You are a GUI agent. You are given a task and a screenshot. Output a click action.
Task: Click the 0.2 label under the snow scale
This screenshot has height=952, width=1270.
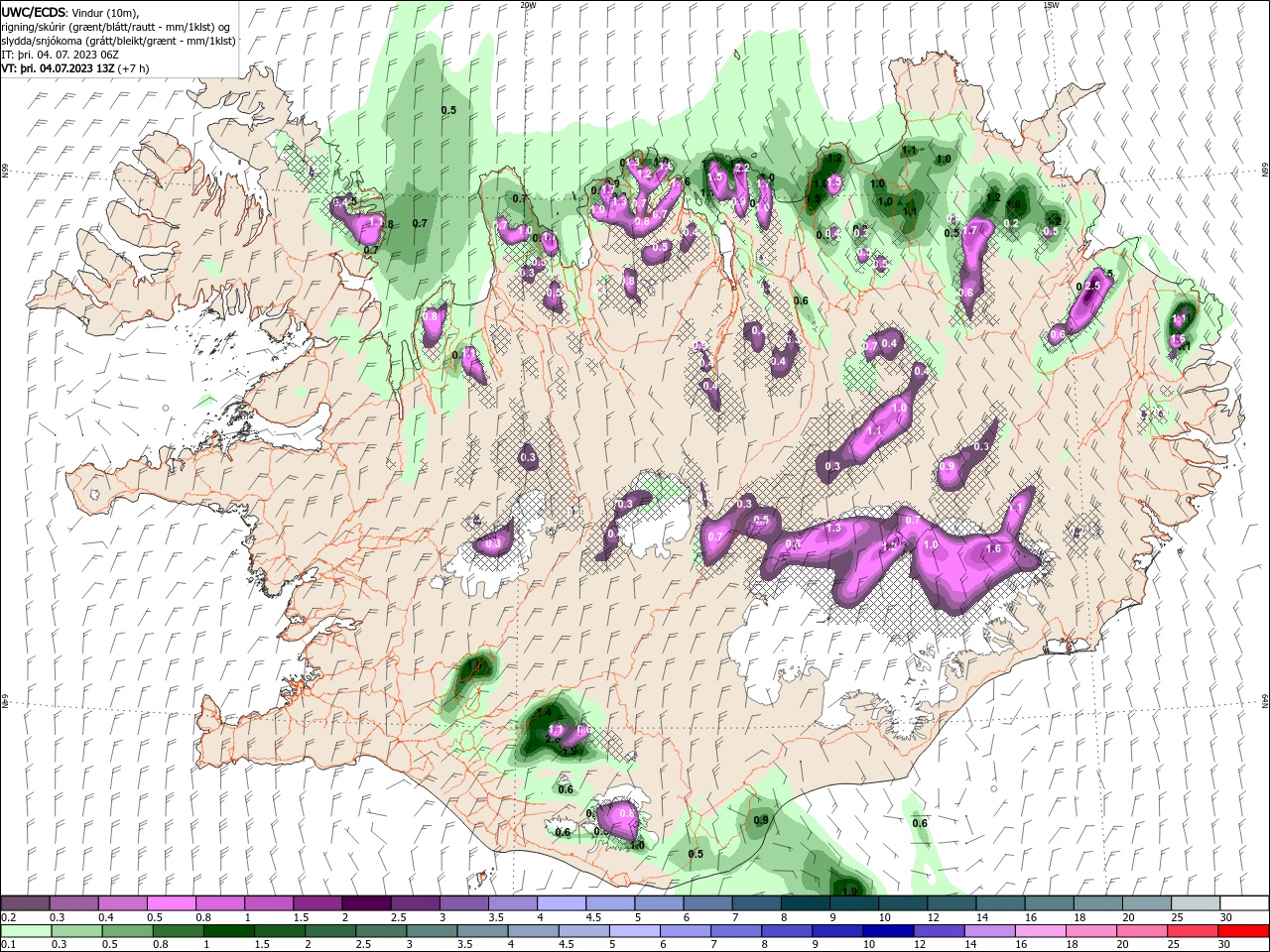coord(9,917)
